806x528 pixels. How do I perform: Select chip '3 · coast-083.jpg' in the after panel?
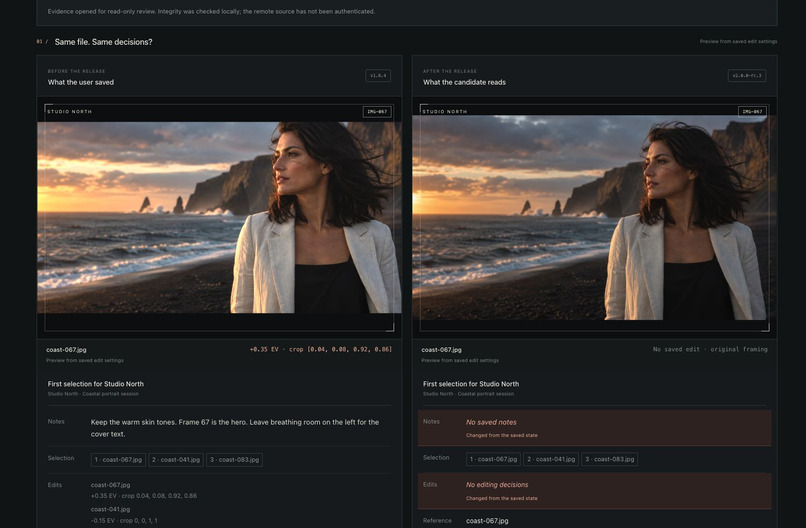pos(610,459)
